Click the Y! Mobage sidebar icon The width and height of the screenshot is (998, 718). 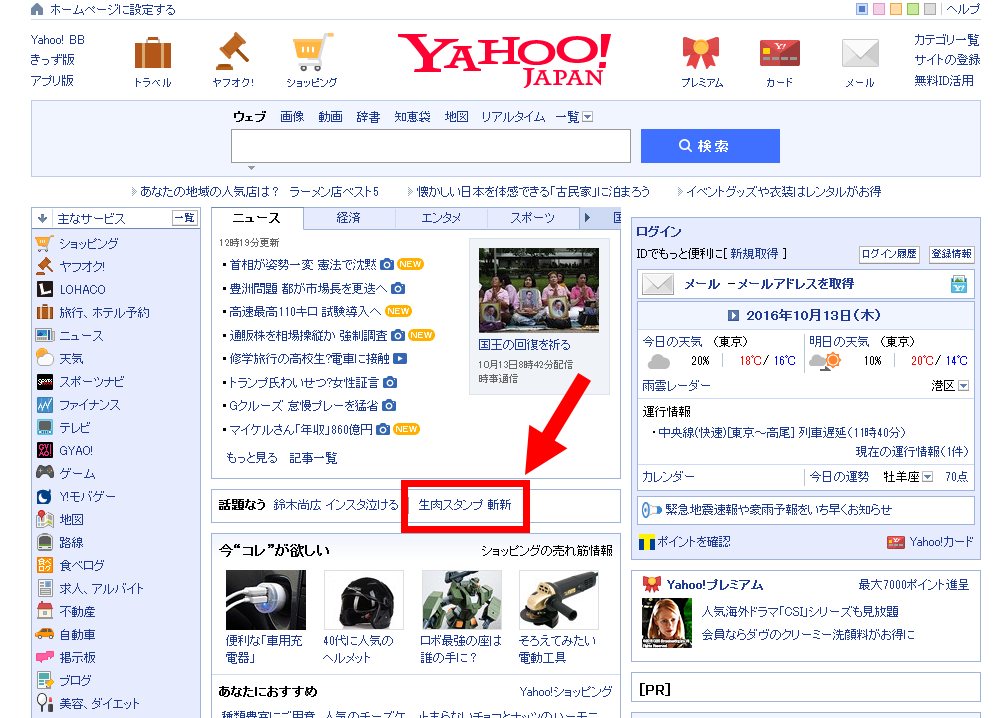coord(45,496)
